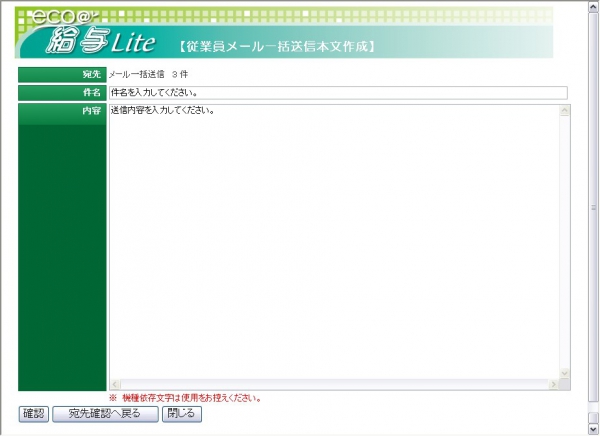Click the red 機種依存文字 warning note
The width and height of the screenshot is (600, 436).
(186, 398)
